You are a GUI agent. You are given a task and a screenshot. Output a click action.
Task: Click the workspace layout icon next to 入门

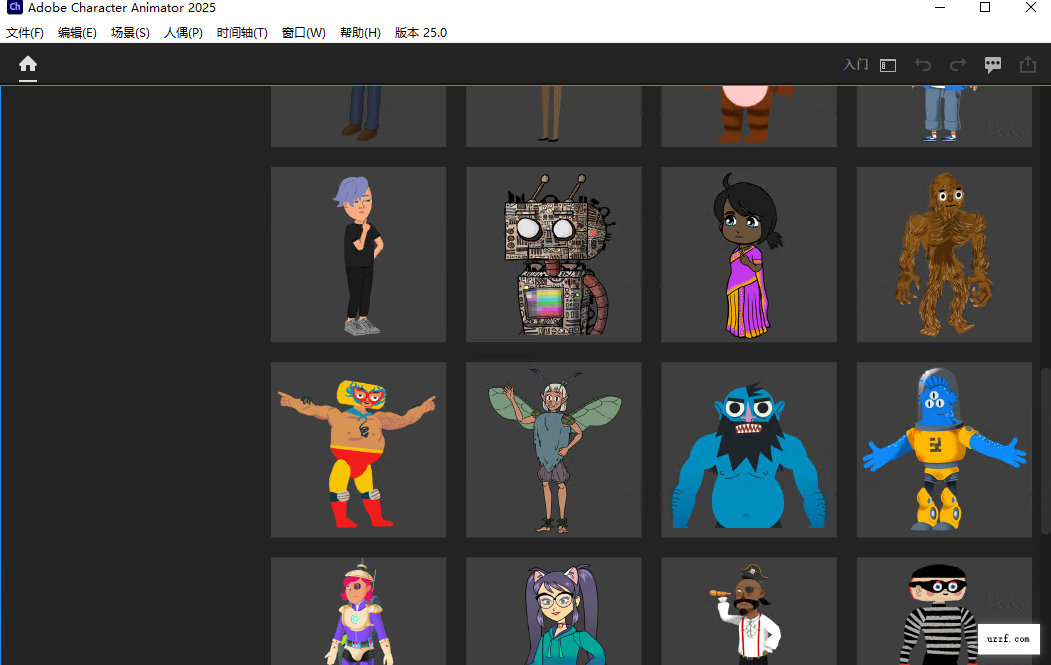887,64
